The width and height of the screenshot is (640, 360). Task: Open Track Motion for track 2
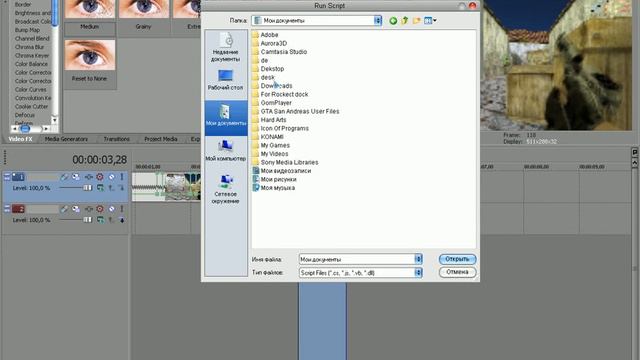click(76, 209)
